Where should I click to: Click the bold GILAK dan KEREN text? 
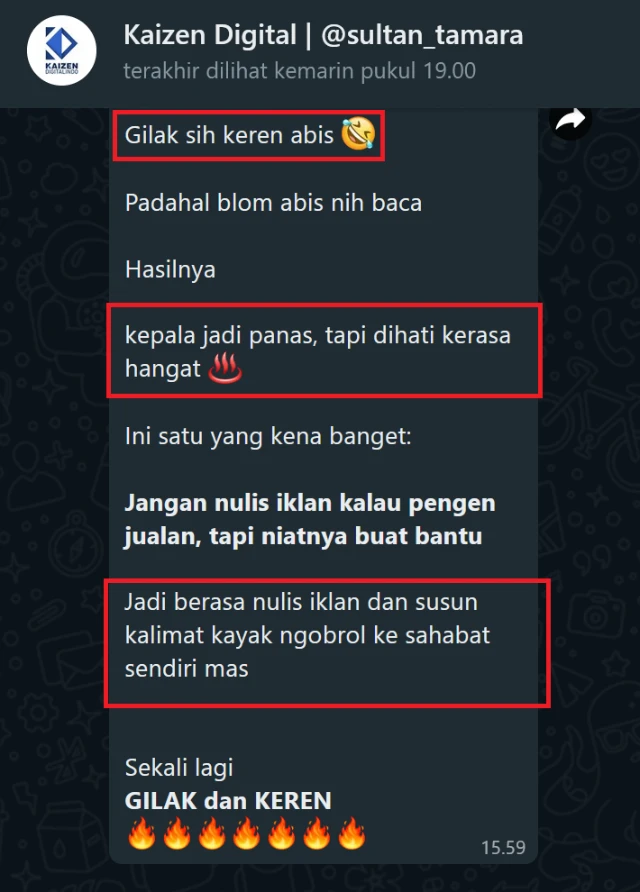[228, 801]
